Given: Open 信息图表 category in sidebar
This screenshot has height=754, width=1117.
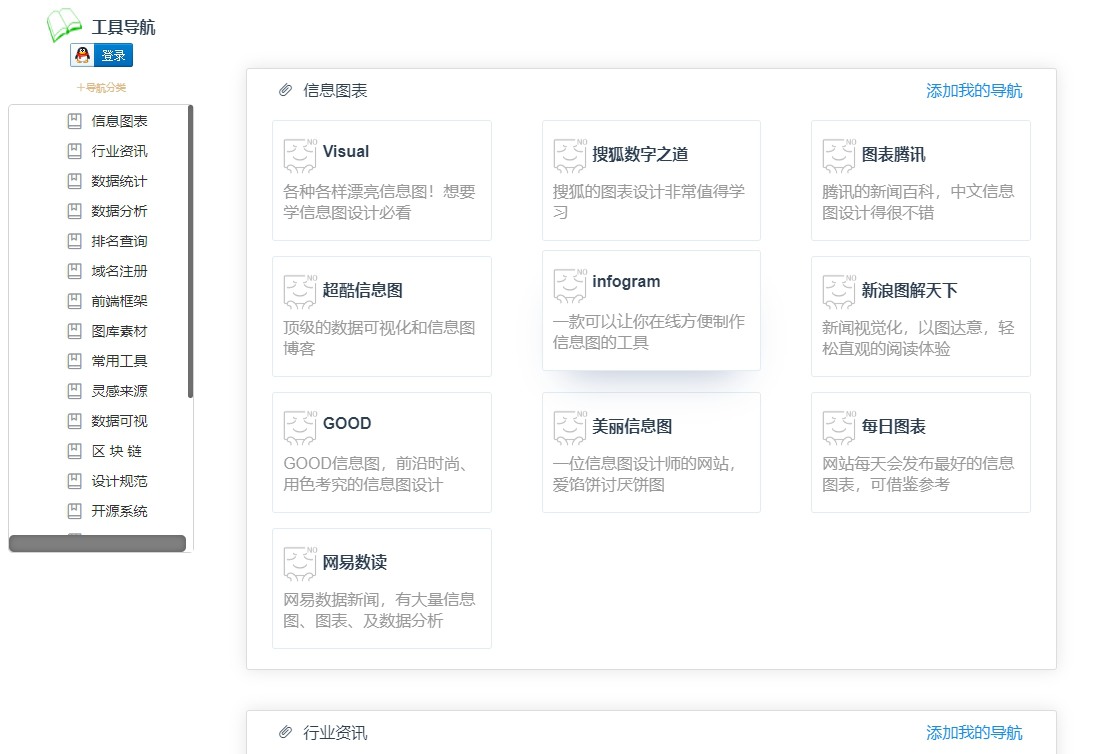Looking at the screenshot, I should click(119, 121).
